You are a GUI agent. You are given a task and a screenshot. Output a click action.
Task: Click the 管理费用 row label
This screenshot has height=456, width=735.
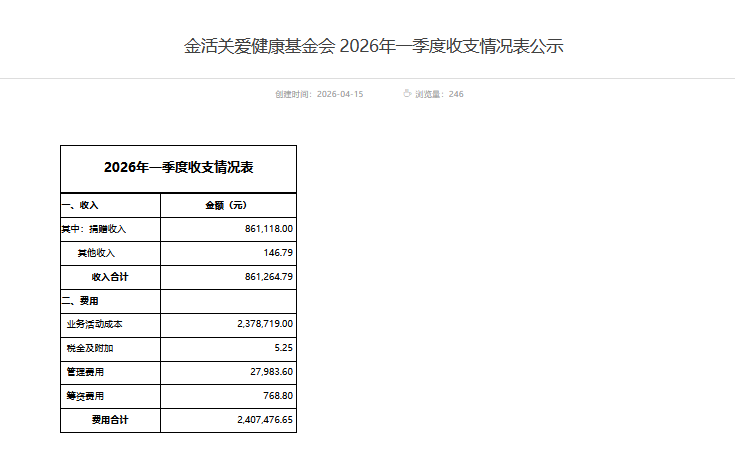85,372
